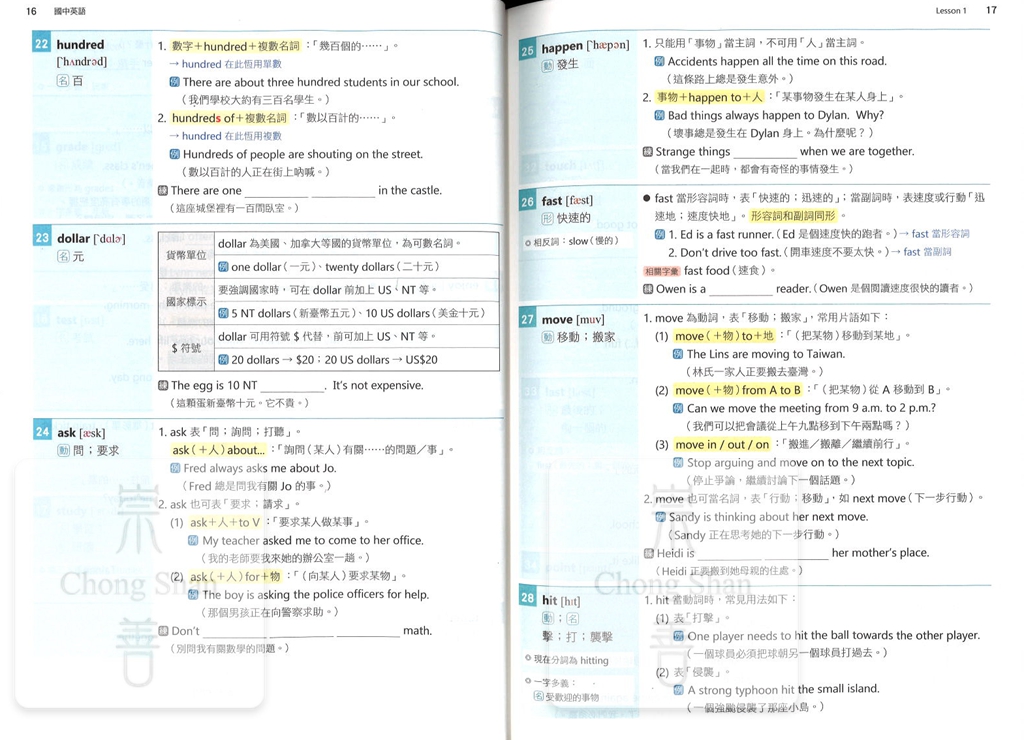Click the entry number 26 badge
Viewport: 1024px width, 740px height.
click(x=528, y=202)
